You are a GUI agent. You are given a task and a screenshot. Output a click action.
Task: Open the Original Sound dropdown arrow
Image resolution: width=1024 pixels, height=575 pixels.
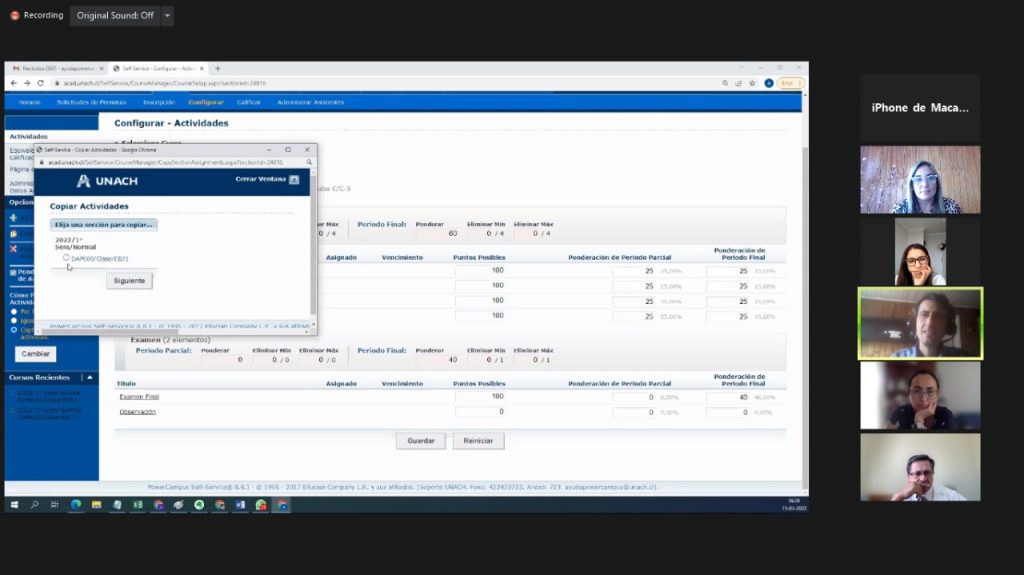click(167, 16)
